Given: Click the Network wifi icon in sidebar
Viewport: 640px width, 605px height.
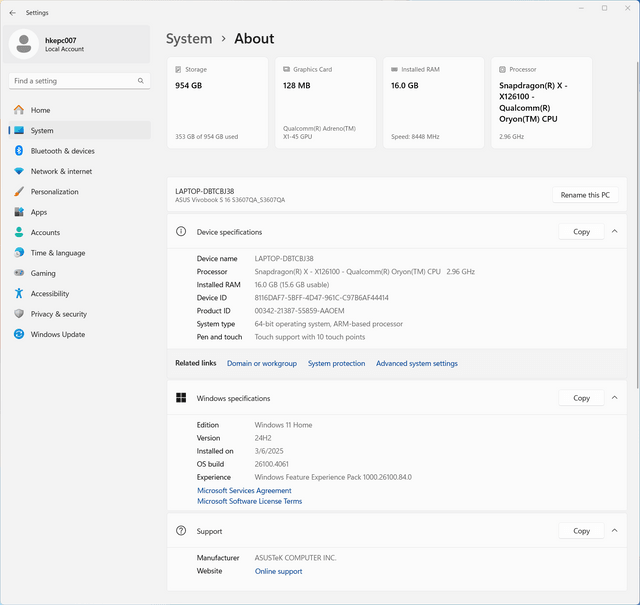Looking at the screenshot, I should click(x=19, y=171).
